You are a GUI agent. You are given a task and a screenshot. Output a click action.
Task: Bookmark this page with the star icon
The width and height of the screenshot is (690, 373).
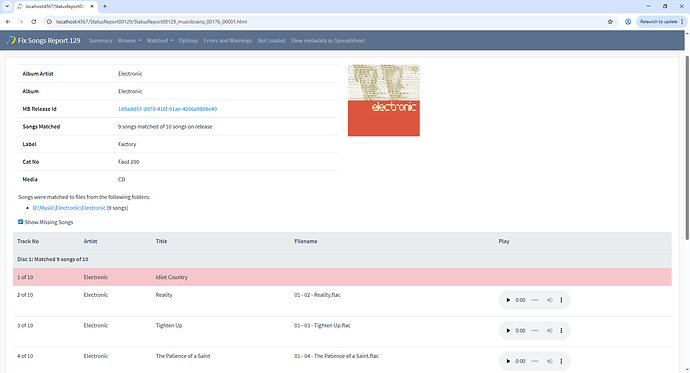610,22
